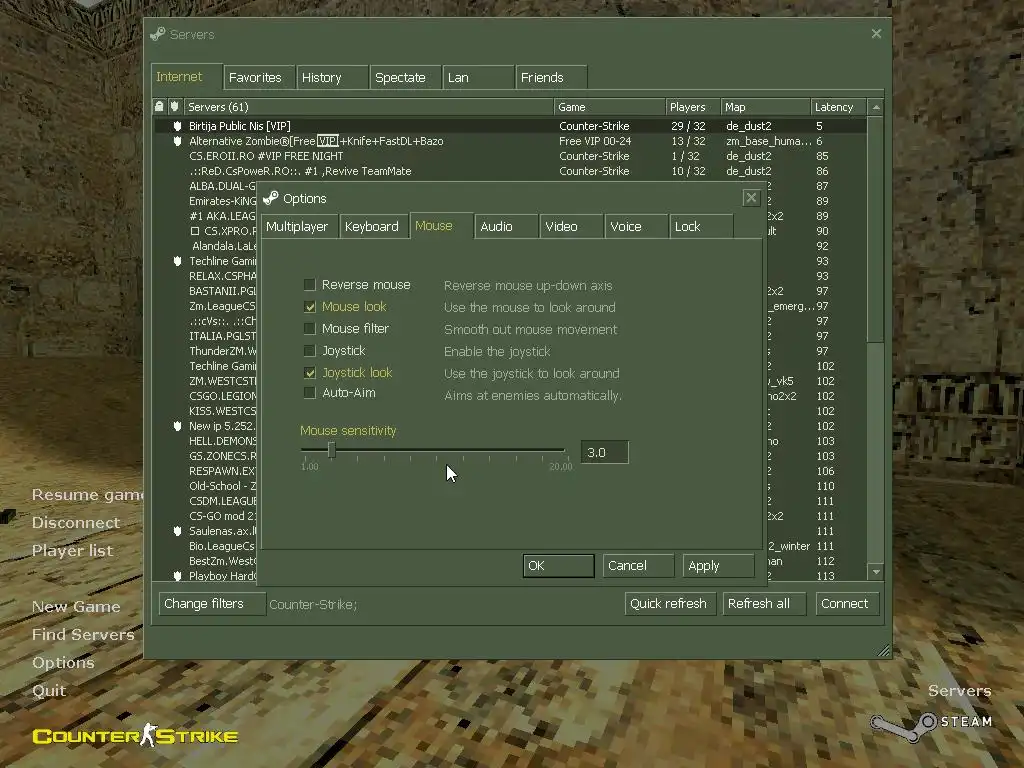Click shield icon beside Alternative Zombie server
1024x768 pixels.
(177, 141)
